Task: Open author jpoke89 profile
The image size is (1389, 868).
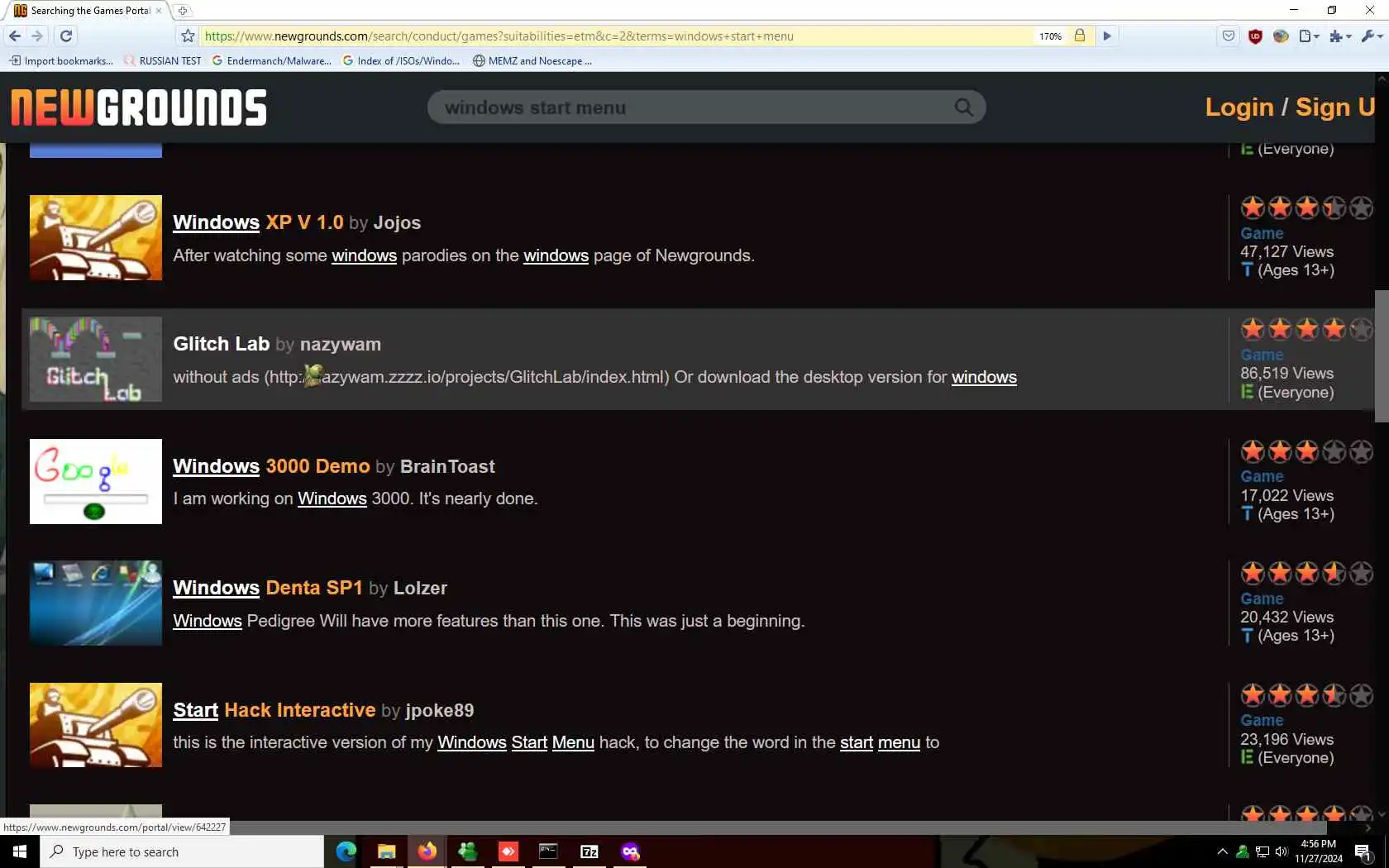Action: (x=440, y=711)
